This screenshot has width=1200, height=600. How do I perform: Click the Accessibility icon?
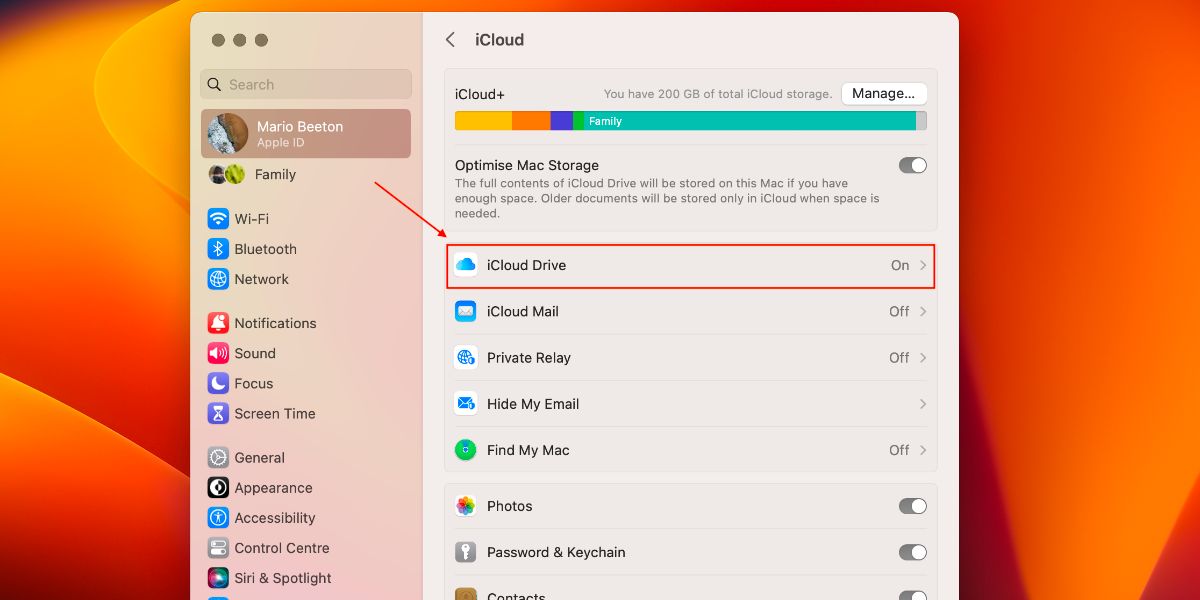pyautogui.click(x=218, y=517)
